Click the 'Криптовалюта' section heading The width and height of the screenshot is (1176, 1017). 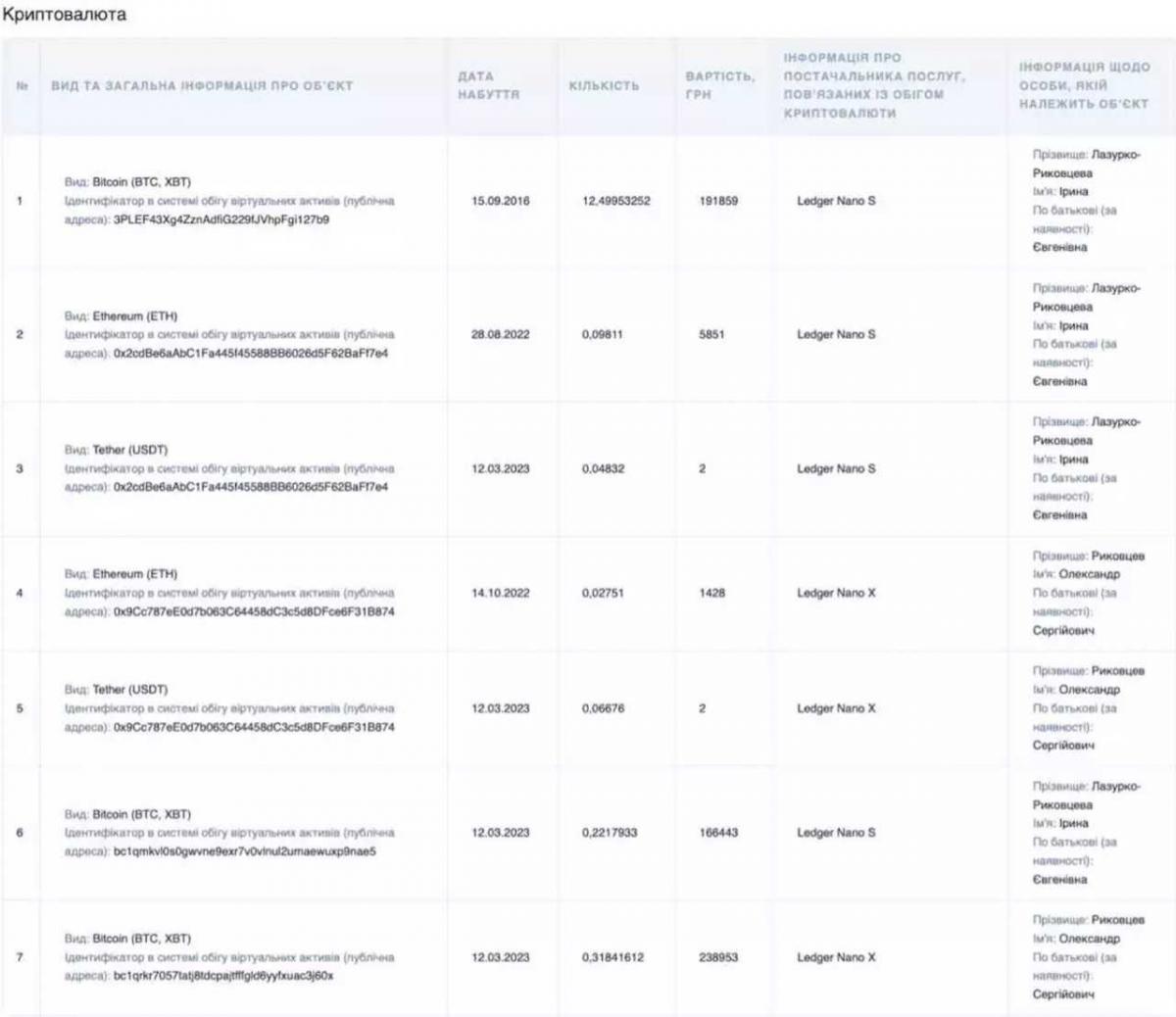[64, 15]
